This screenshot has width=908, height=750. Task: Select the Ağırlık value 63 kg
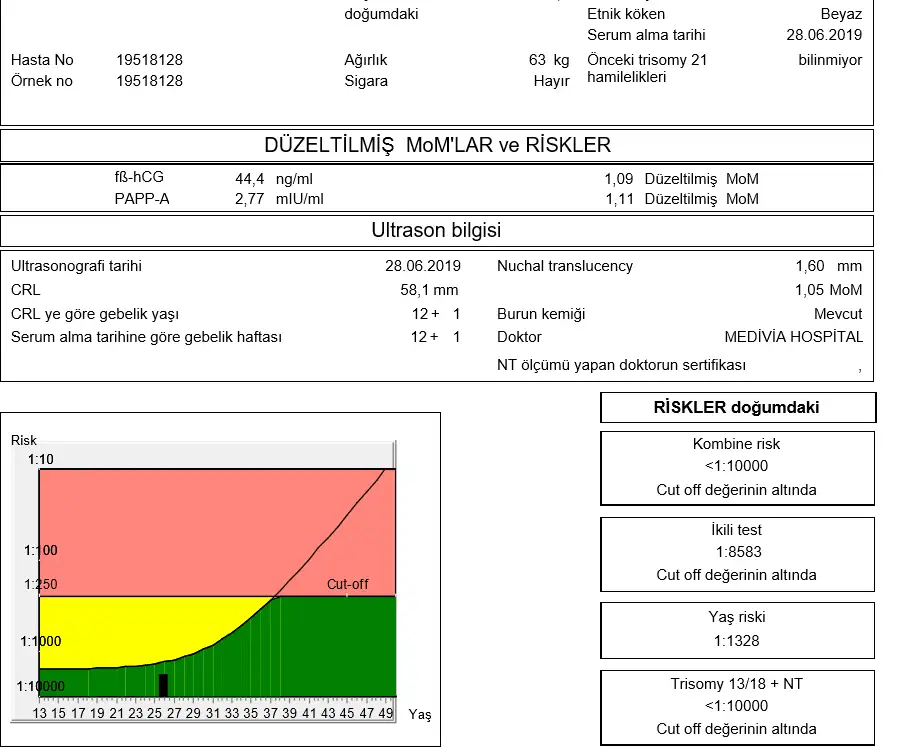pyautogui.click(x=549, y=60)
